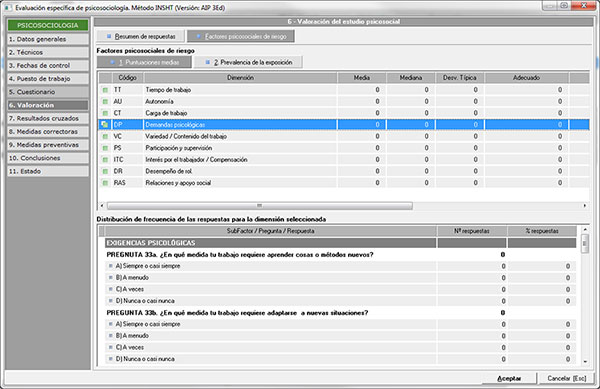The width and height of the screenshot is (600, 389).
Task: Select the Carga de trabajo row
Action: tap(344, 113)
